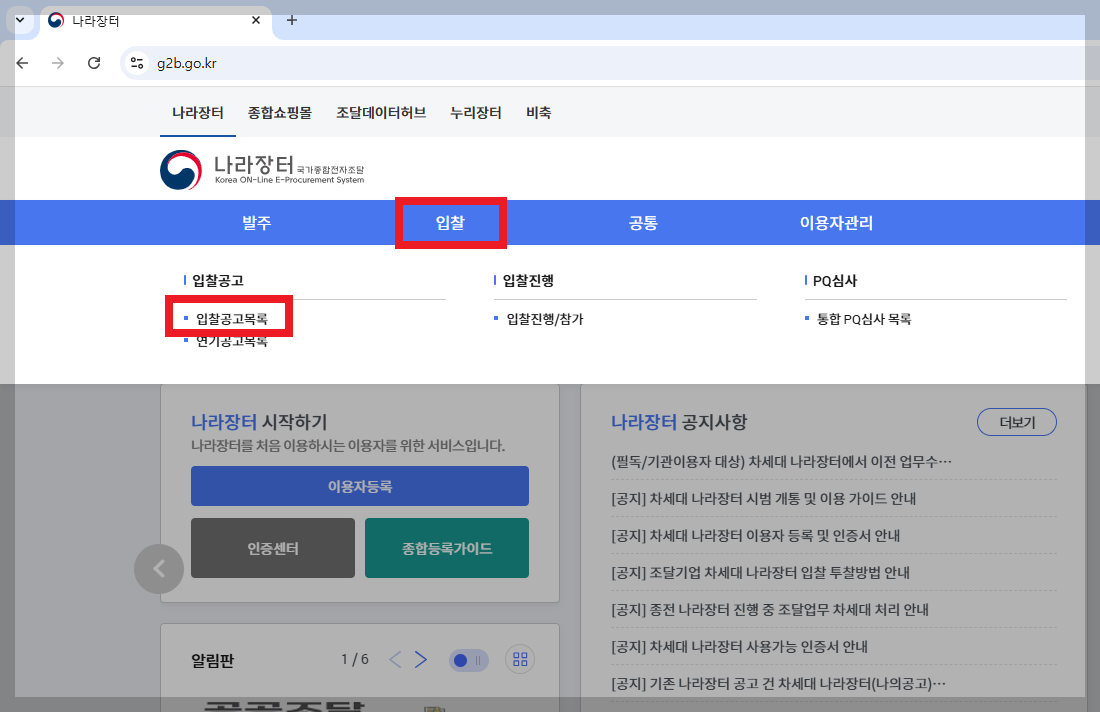Toggle 알림판 autoplay pause switch
Screen dimensions: 1100x712
pyautogui.click(x=469, y=660)
